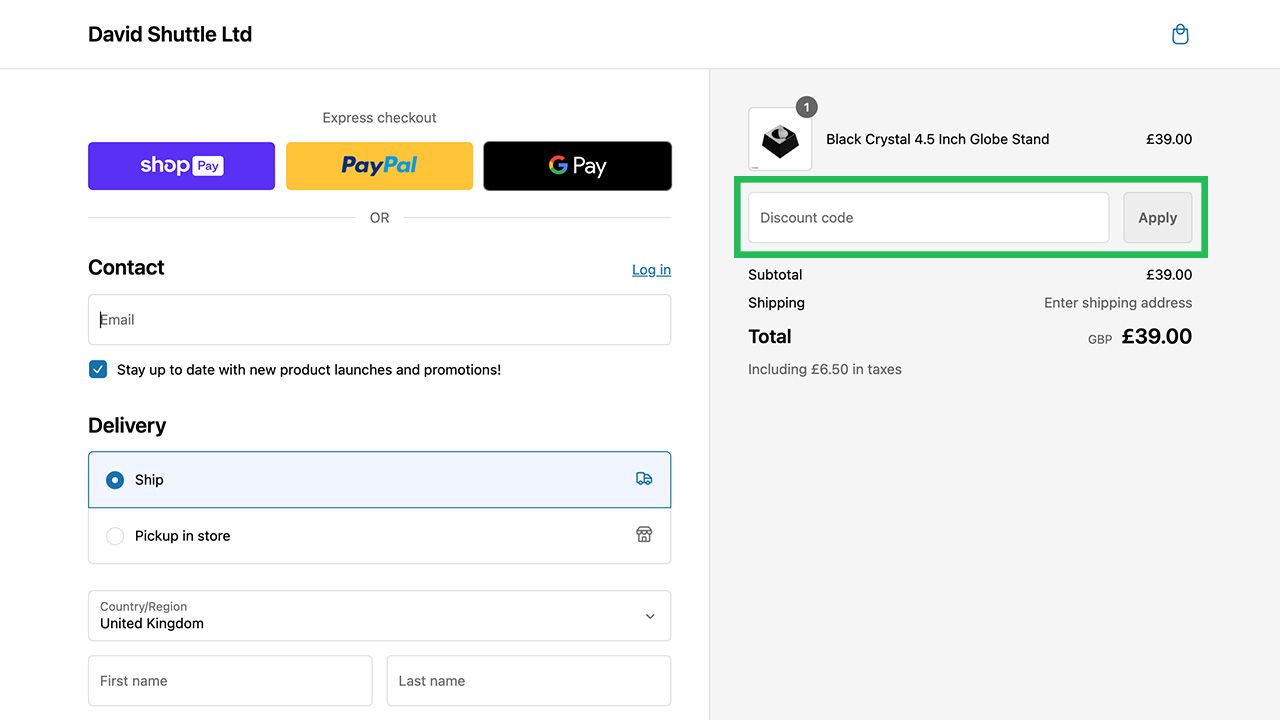Focus the Discount code field
The height and width of the screenshot is (720, 1280).
point(928,217)
